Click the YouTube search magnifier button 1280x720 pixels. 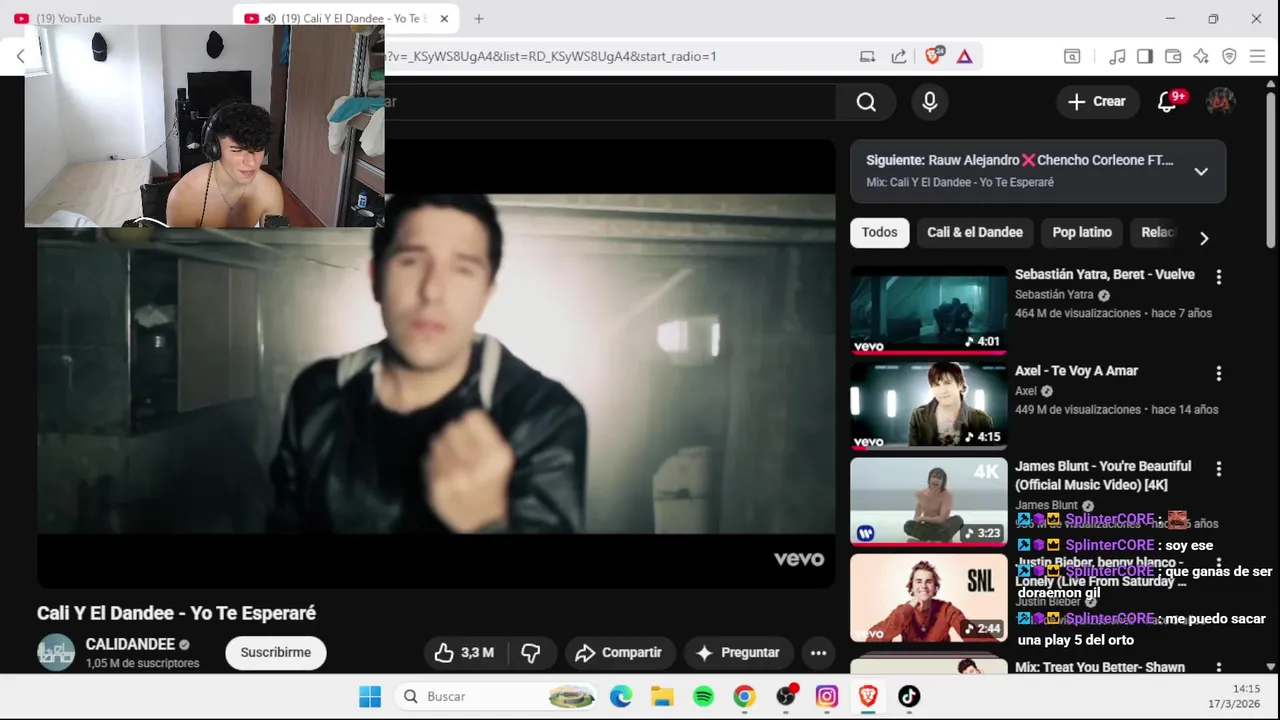click(x=866, y=102)
